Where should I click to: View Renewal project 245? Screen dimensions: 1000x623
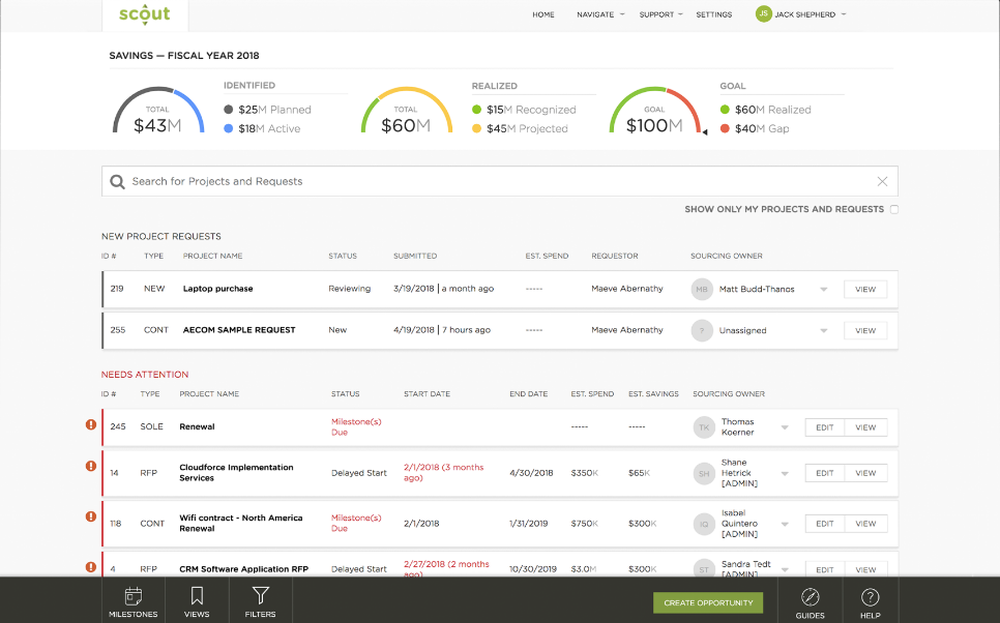[865, 428]
